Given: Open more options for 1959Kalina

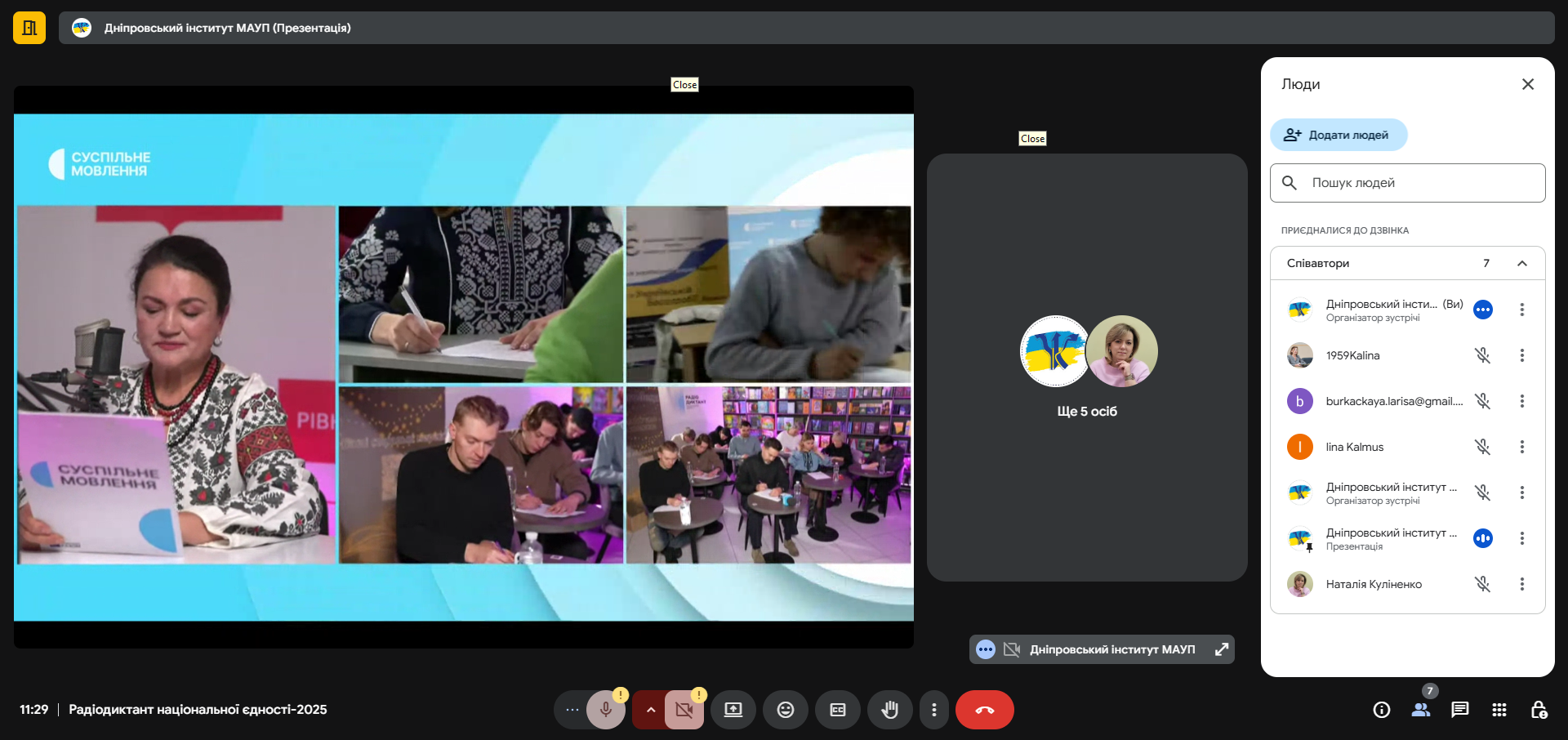Looking at the screenshot, I should click(1521, 355).
